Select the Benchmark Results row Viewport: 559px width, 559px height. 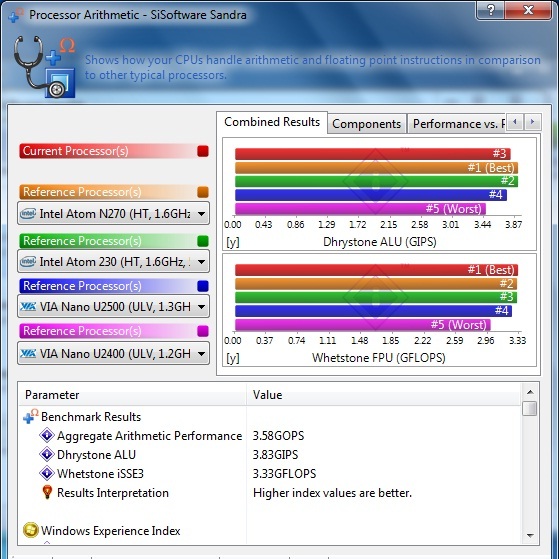pos(270,416)
